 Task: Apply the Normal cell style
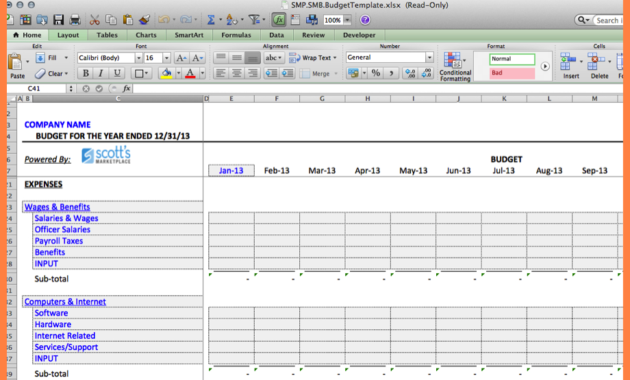pyautogui.click(x=512, y=59)
